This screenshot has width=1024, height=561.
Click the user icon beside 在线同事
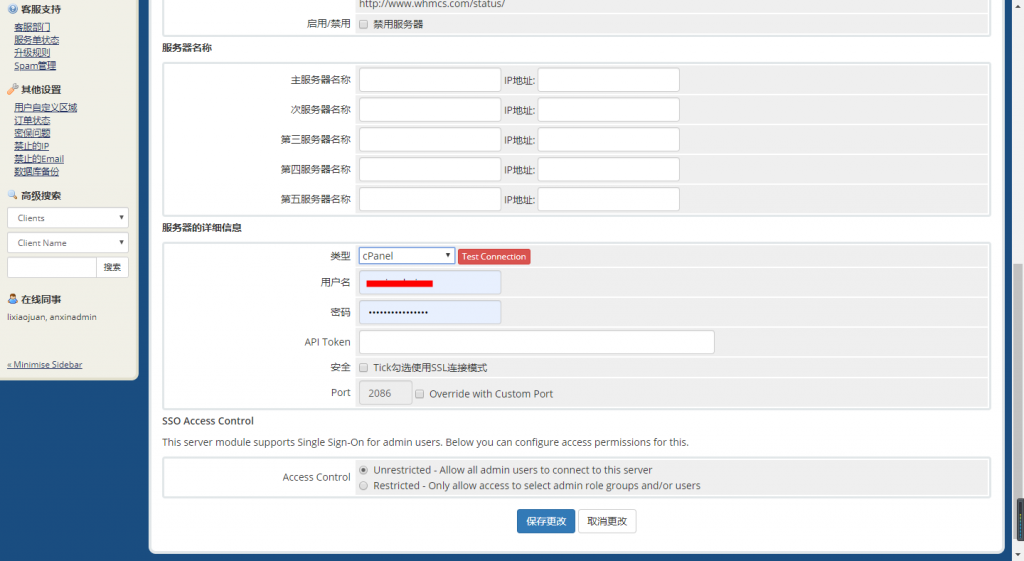(12, 299)
